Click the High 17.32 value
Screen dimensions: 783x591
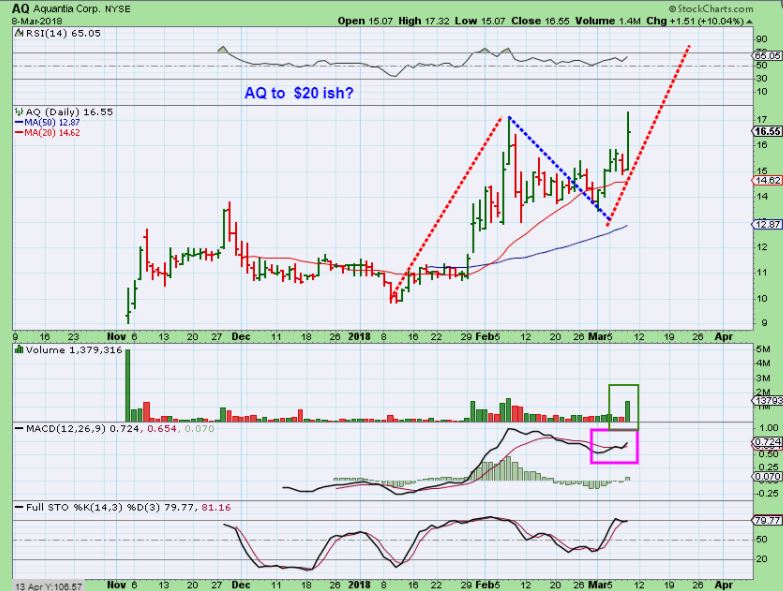423,21
